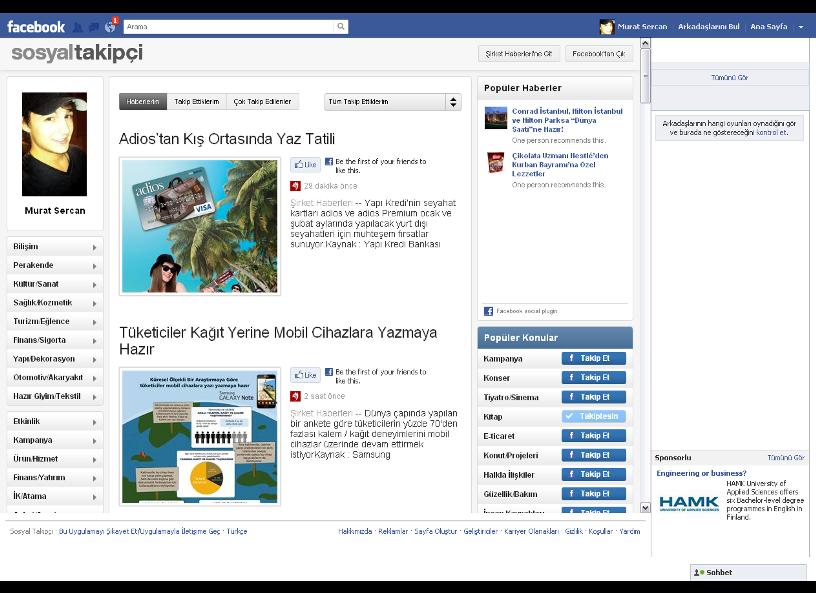Open Etkinlik menu item
The image size is (816, 593).
click(55, 421)
